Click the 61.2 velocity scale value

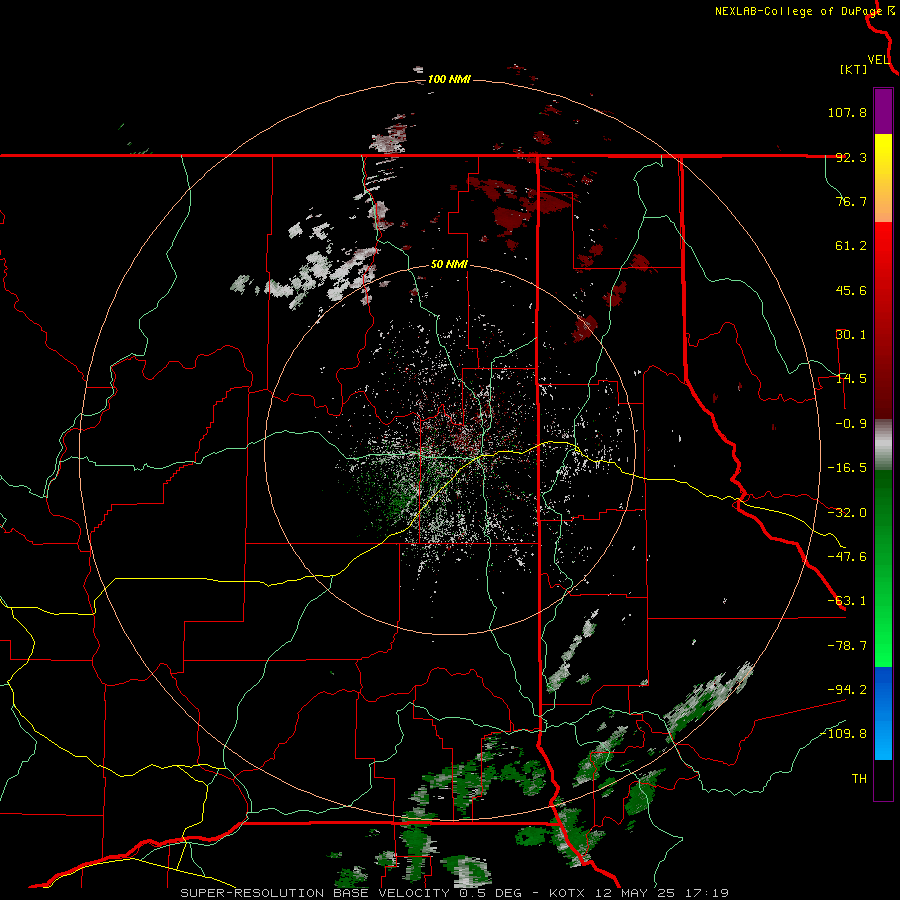click(x=851, y=246)
